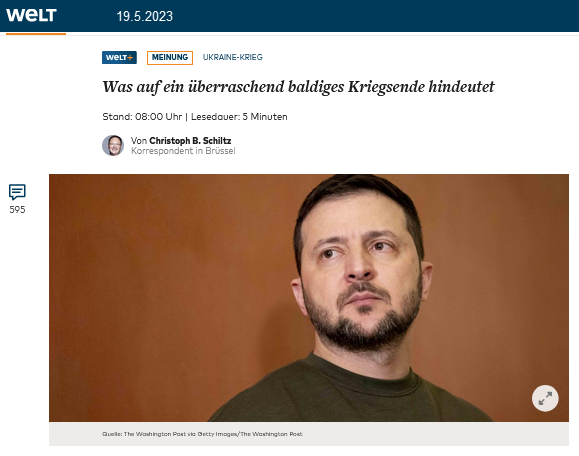This screenshot has height=456, width=579.
Task: Click the Stand: 08:00 Uhr timestamp
Action: (x=142, y=117)
